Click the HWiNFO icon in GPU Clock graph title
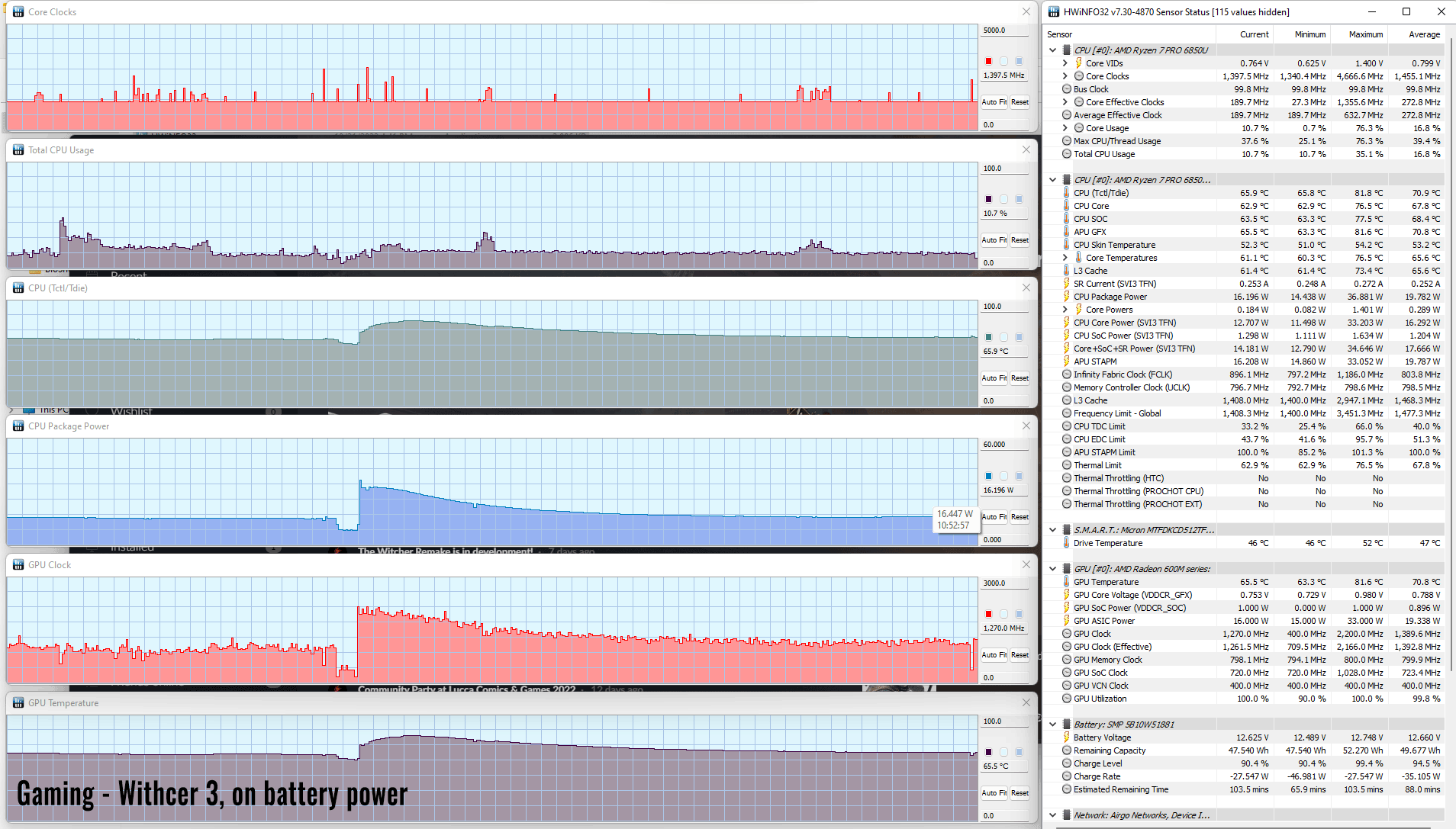This screenshot has width=1456, height=829. 18,565
